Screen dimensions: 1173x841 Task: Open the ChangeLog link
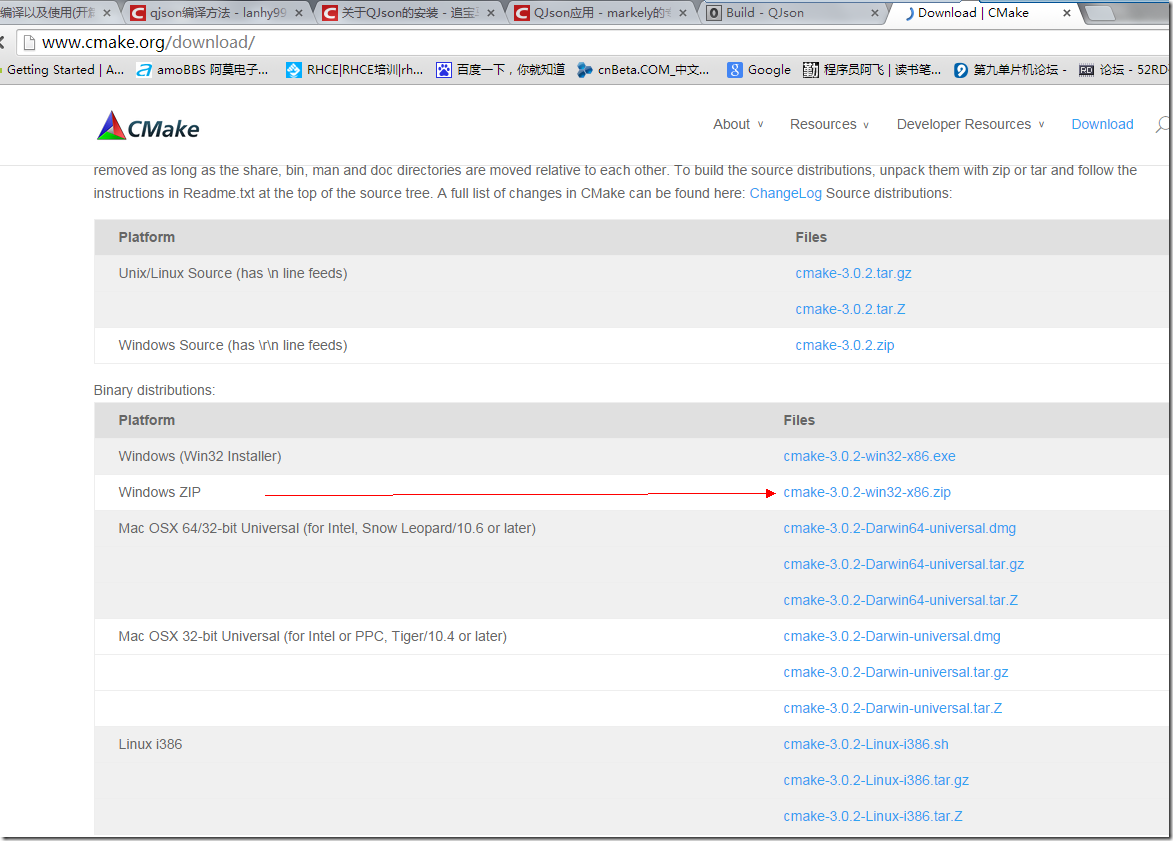(785, 193)
